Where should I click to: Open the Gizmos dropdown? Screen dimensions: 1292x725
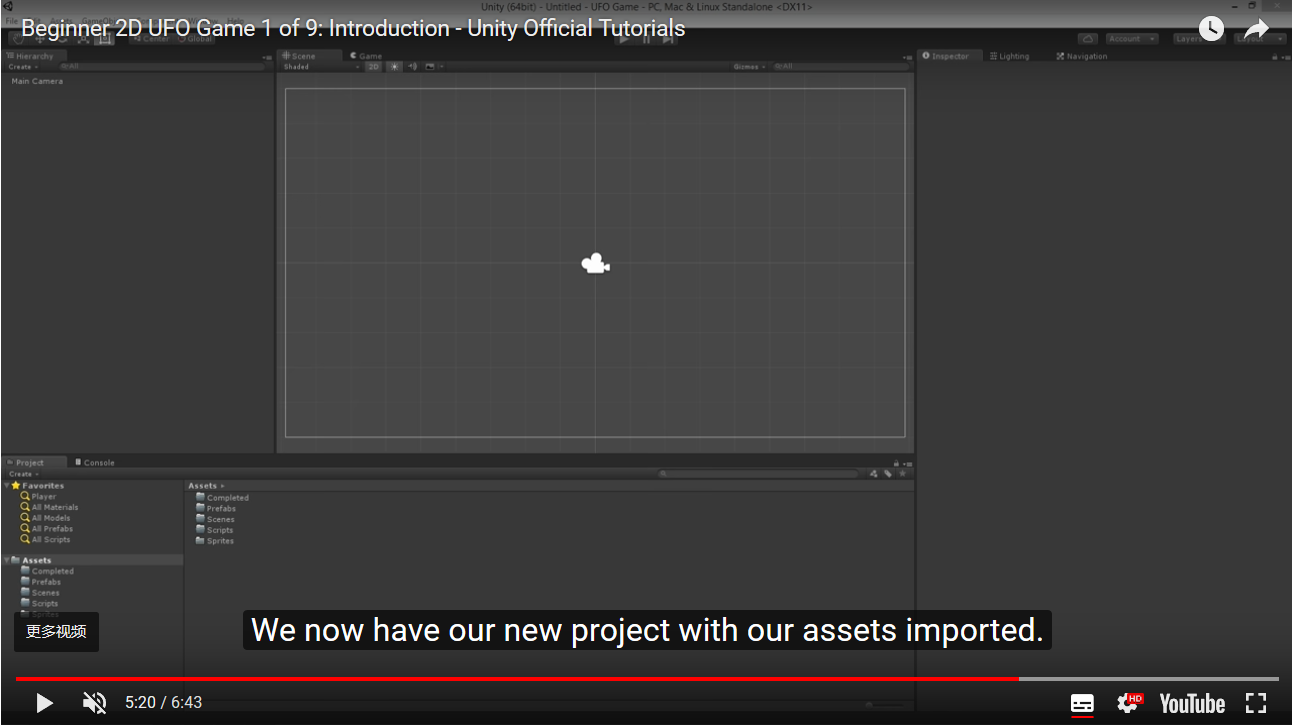pyautogui.click(x=750, y=67)
